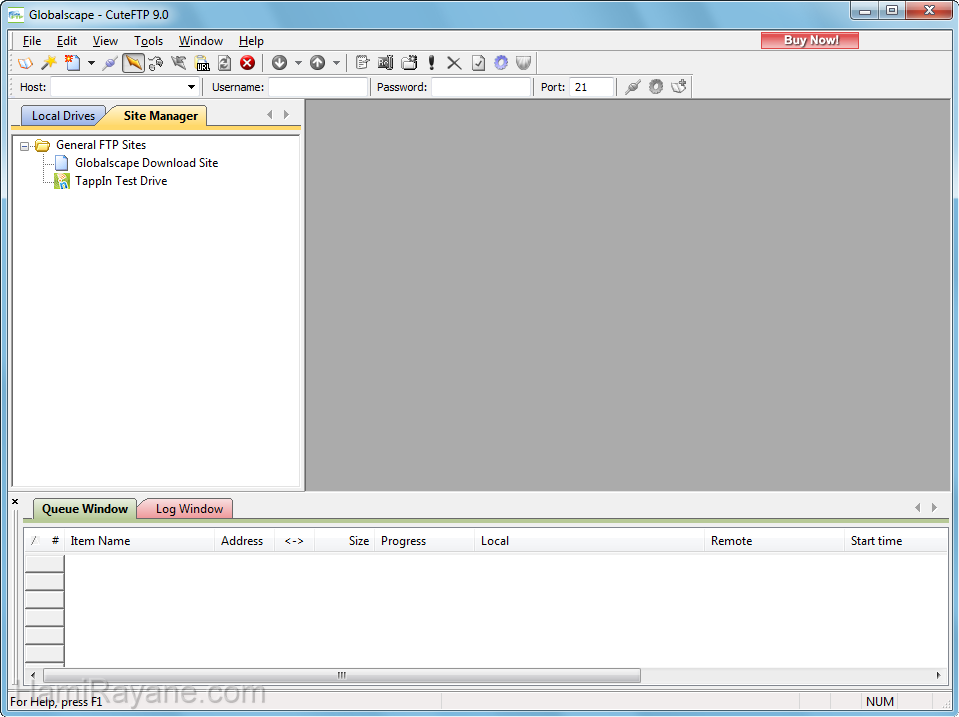
Task: Open the File menu
Action: coord(32,41)
